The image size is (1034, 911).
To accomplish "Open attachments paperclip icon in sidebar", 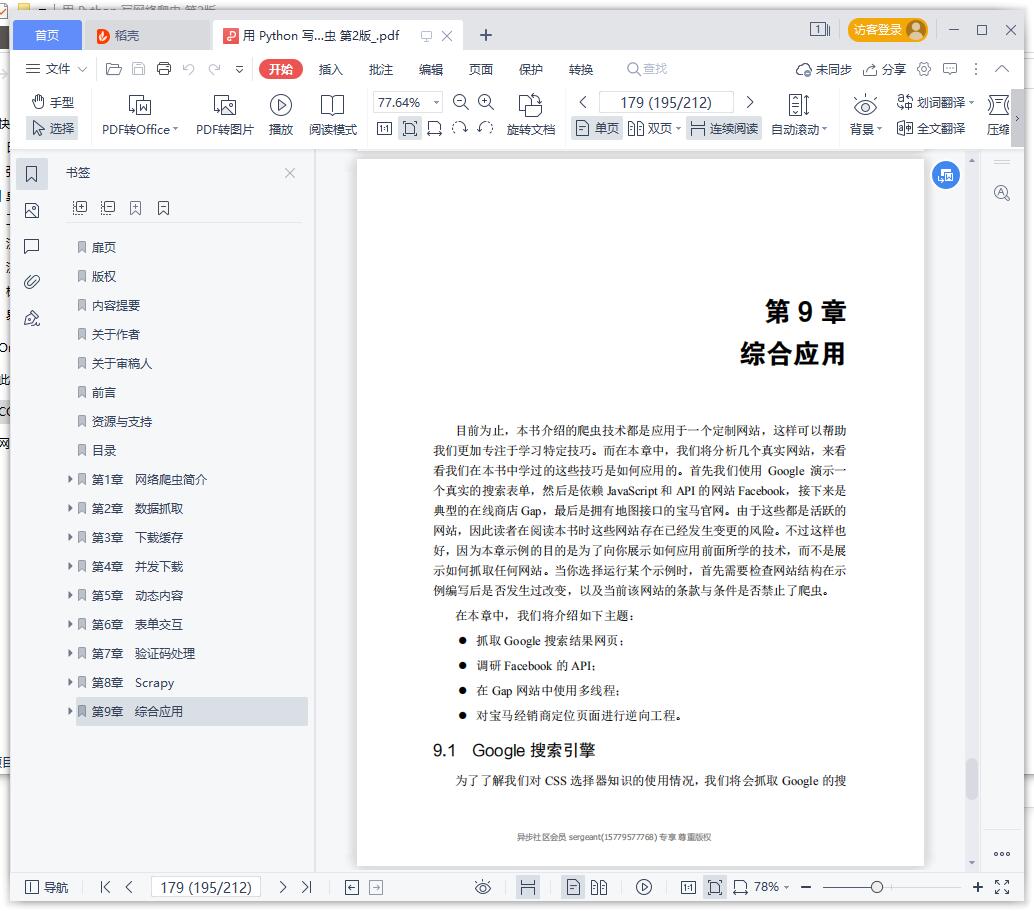I will (32, 282).
